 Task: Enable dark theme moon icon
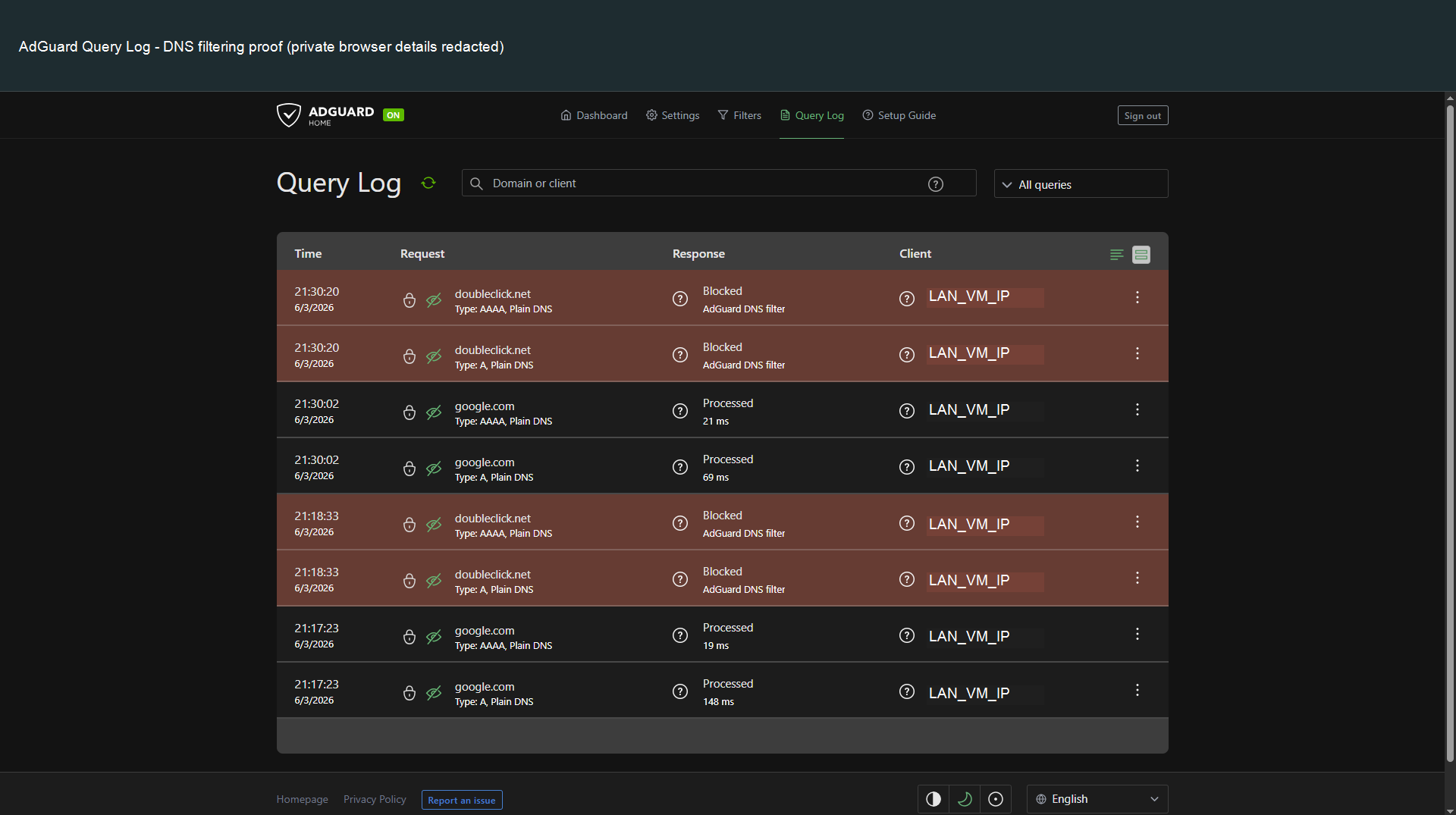pos(965,799)
